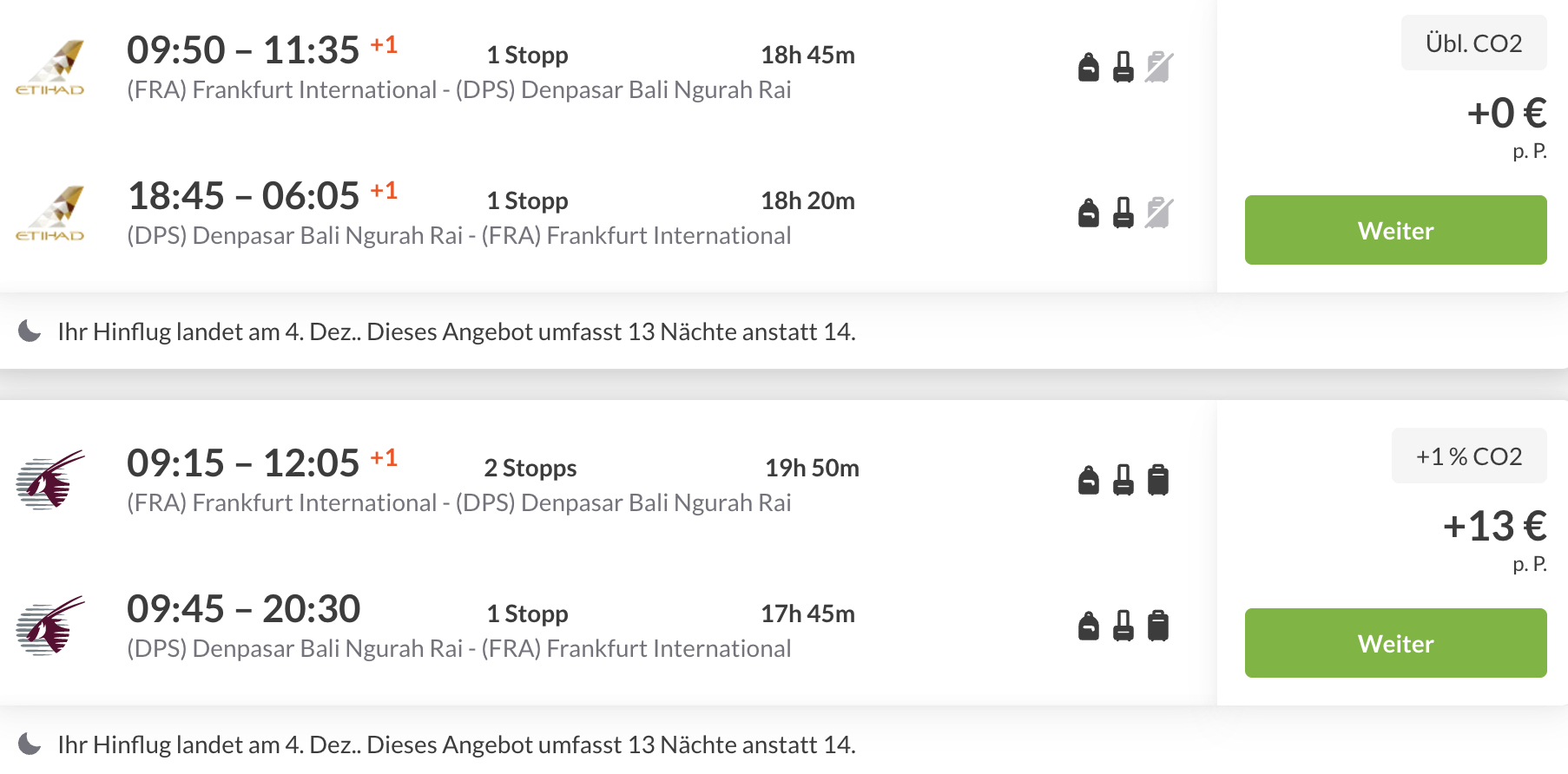Click the 2 Stopps label on Qatar outbound
This screenshot has width=1568, height=774.
(x=530, y=469)
